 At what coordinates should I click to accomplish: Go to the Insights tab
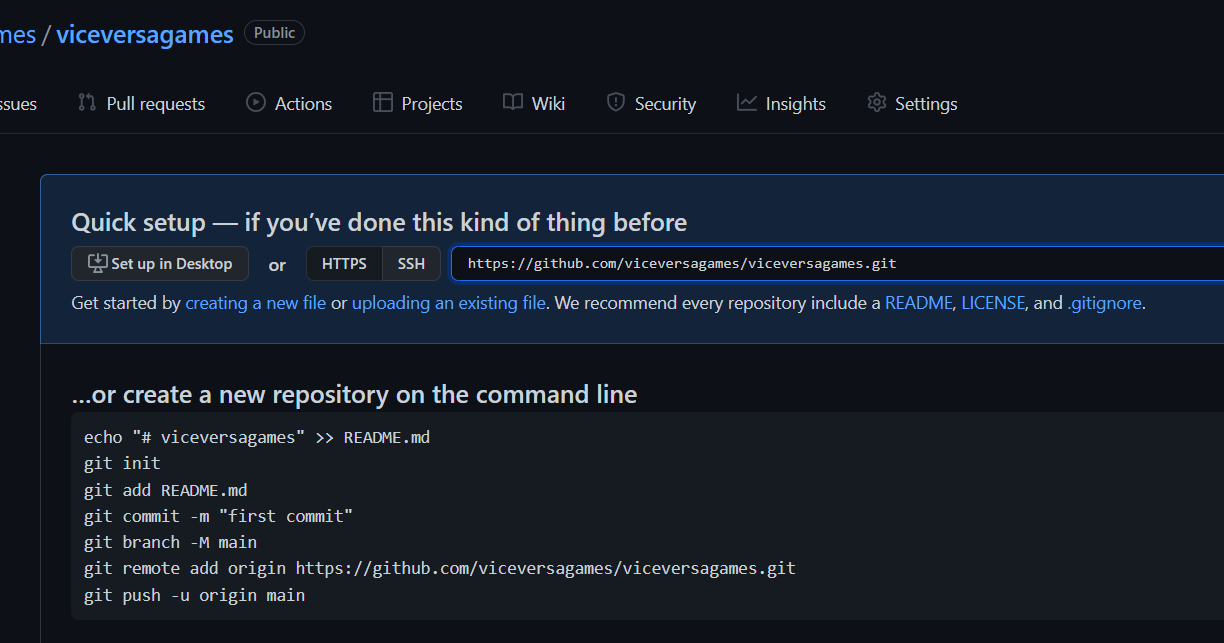point(795,104)
